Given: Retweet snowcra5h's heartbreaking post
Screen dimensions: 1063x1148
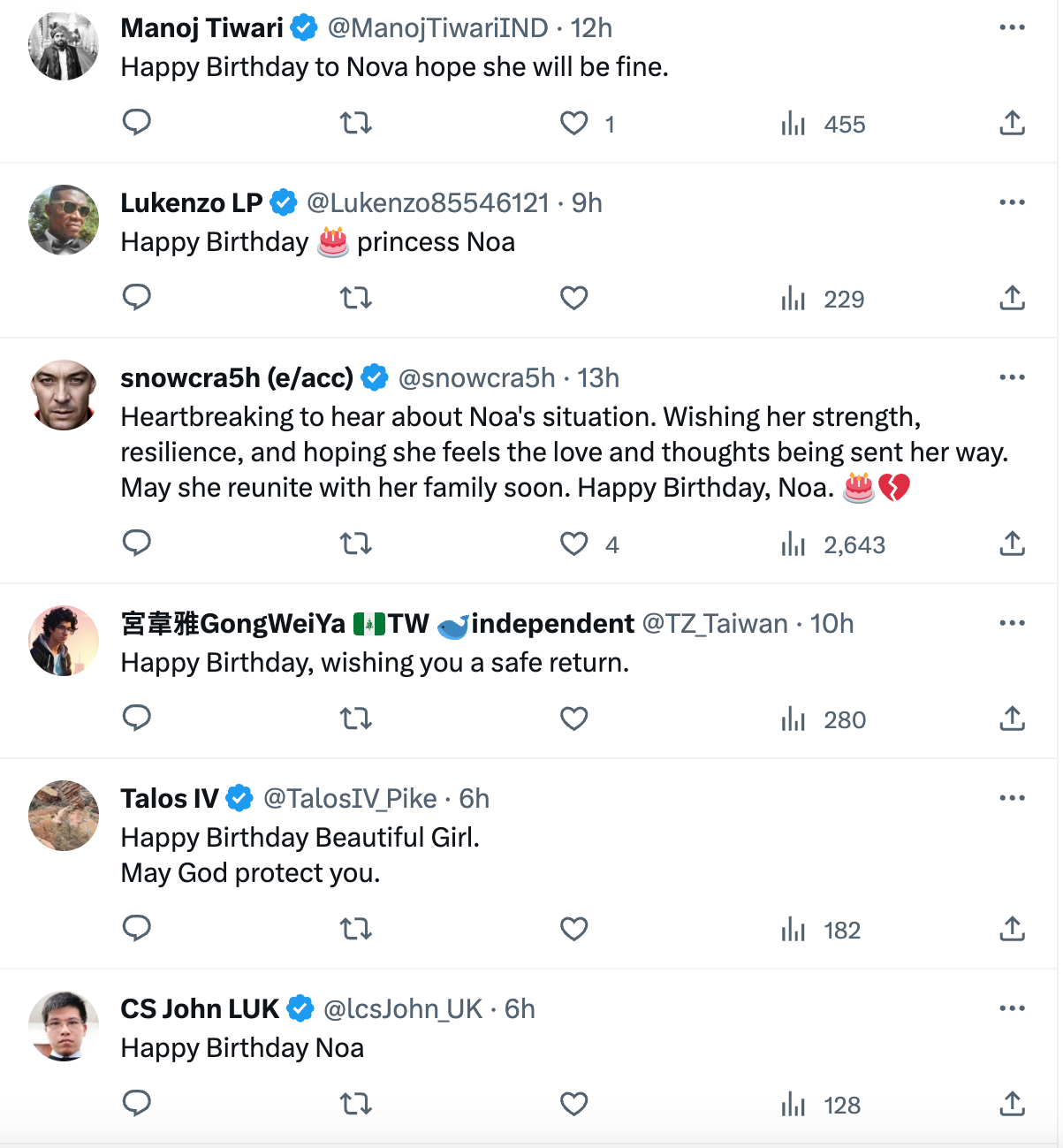Looking at the screenshot, I should 356,544.
